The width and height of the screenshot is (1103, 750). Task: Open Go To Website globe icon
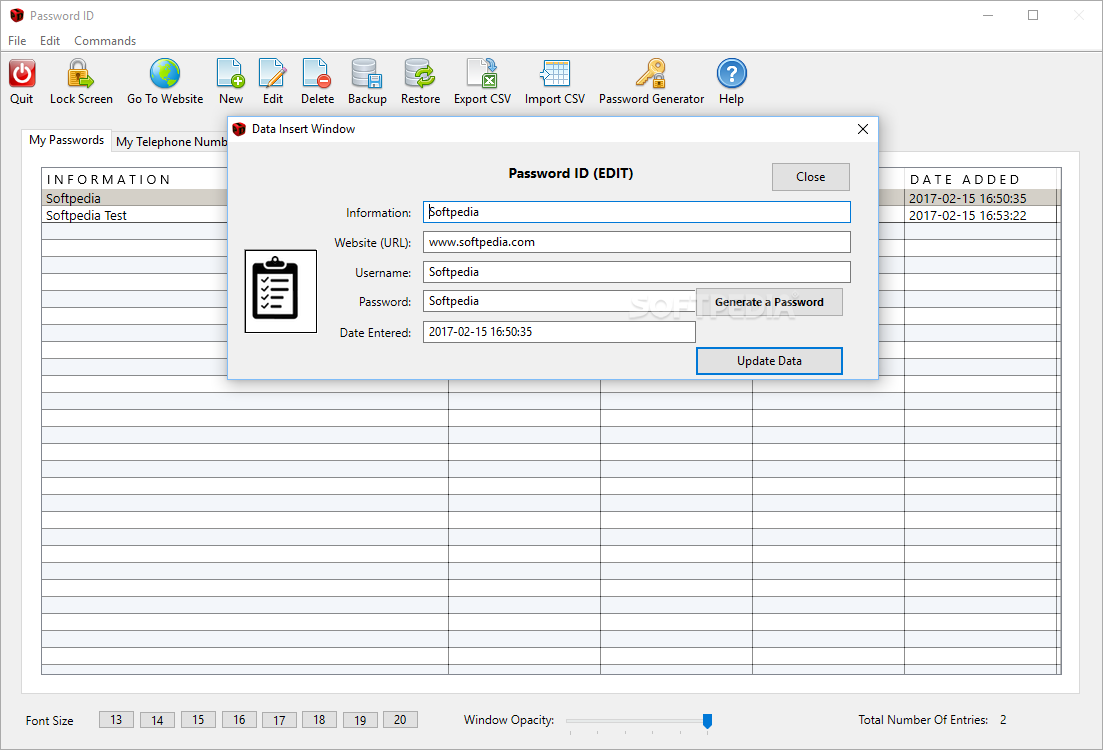pos(165,73)
